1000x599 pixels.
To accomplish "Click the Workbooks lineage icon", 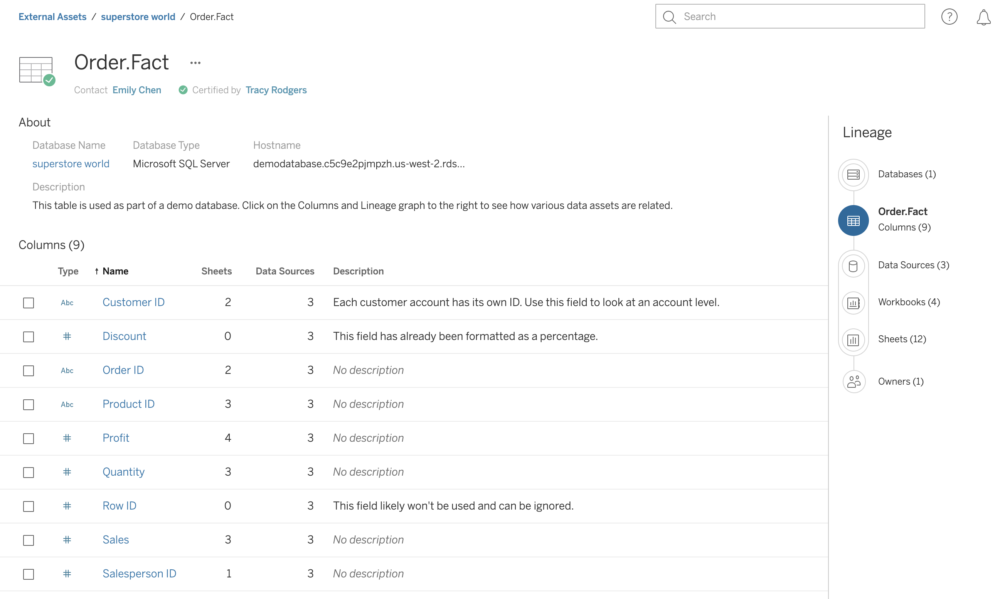I will click(x=853, y=302).
